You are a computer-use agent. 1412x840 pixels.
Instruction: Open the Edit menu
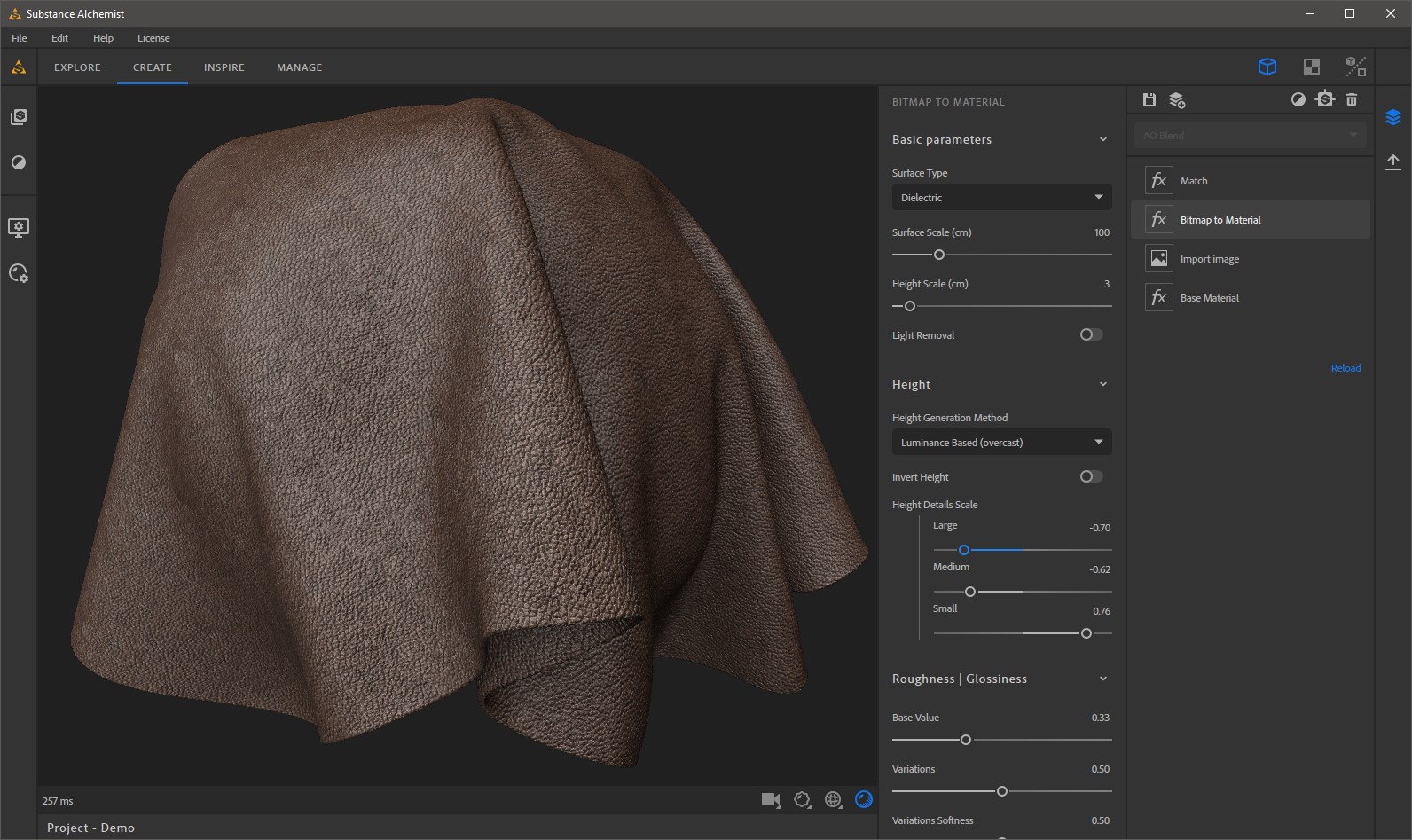(59, 38)
